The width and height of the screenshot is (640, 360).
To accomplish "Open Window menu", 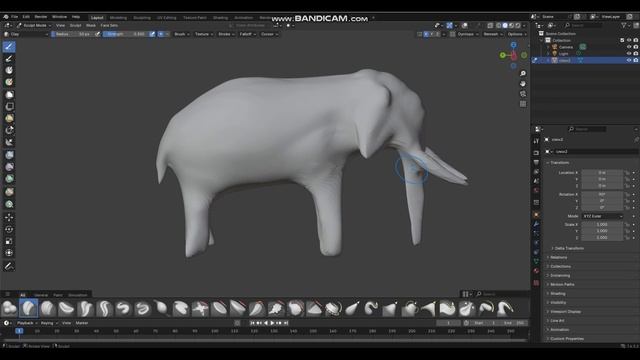I will (x=59, y=17).
